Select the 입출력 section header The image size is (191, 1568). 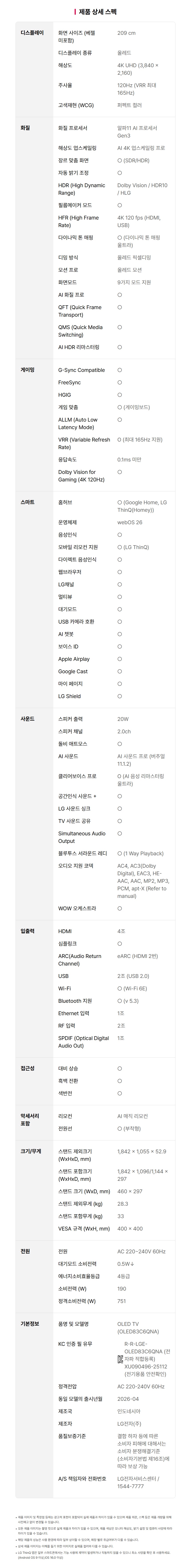(x=28, y=931)
